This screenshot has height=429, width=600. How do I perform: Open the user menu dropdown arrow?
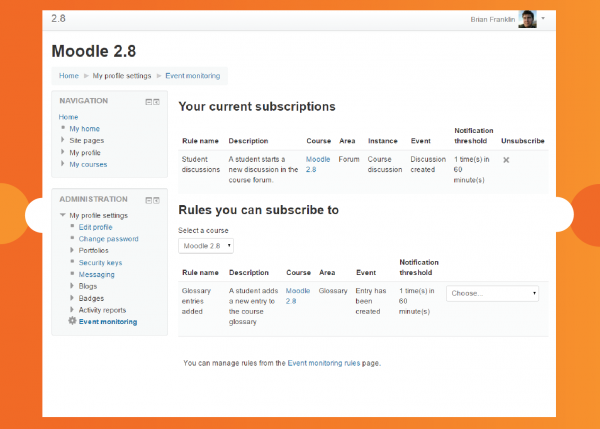(543, 18)
